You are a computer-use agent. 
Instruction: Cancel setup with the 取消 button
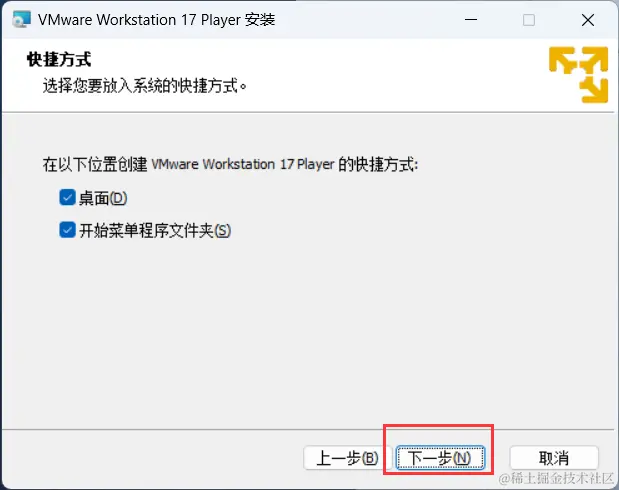[x=554, y=458]
